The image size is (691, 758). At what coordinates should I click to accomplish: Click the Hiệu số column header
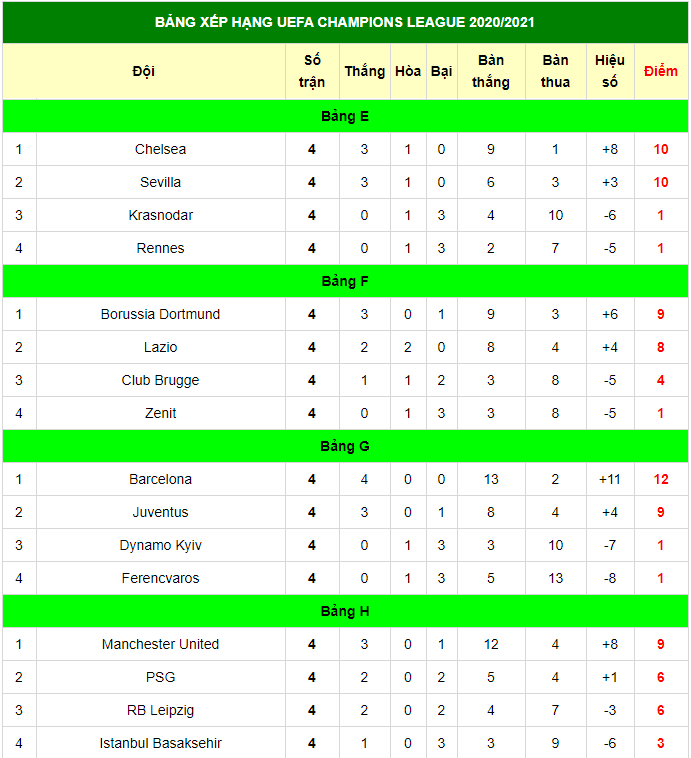click(610, 71)
